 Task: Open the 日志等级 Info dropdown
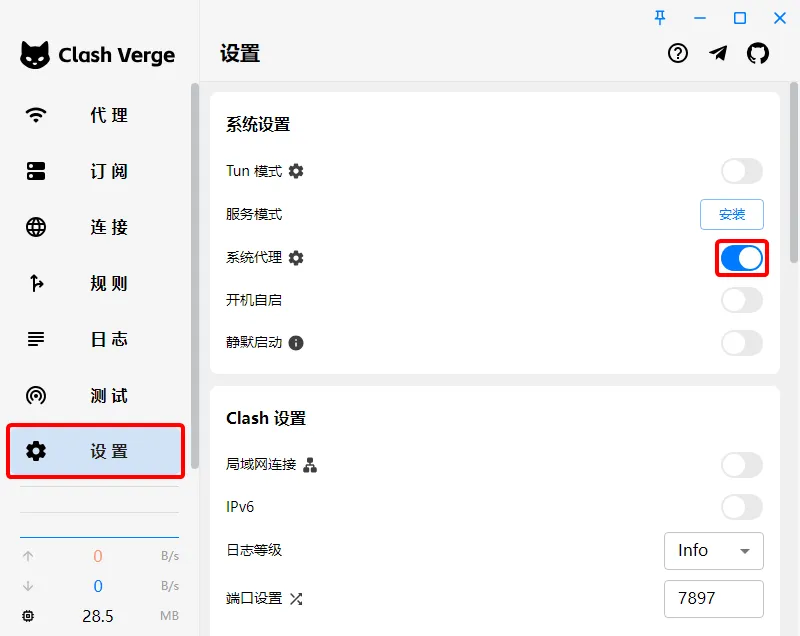pyautogui.click(x=713, y=551)
